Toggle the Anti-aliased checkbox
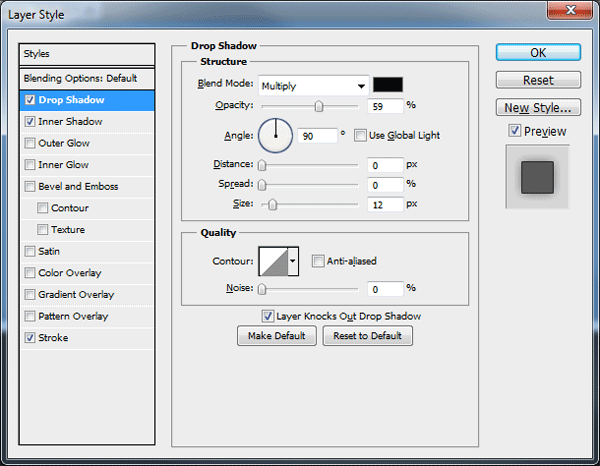Screen dimensions: 600x466 (x=318, y=261)
